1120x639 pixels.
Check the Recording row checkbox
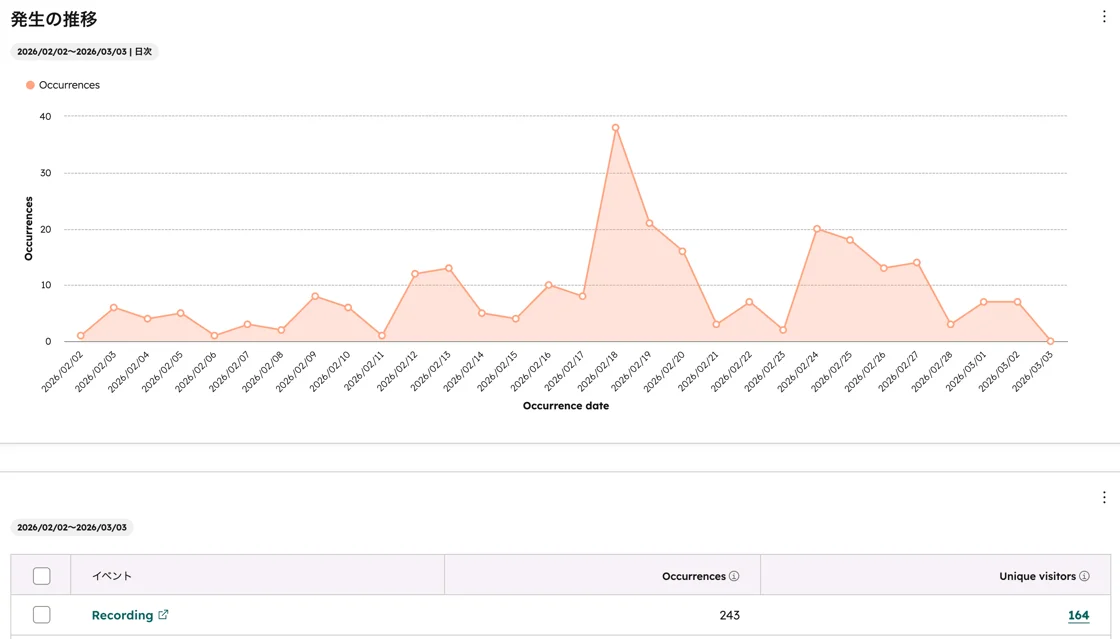tap(41, 615)
